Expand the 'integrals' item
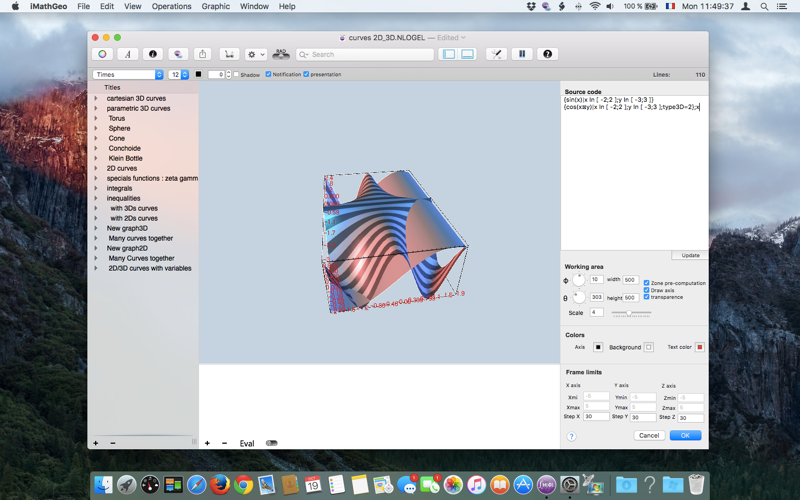The image size is (800, 500). coord(95,188)
